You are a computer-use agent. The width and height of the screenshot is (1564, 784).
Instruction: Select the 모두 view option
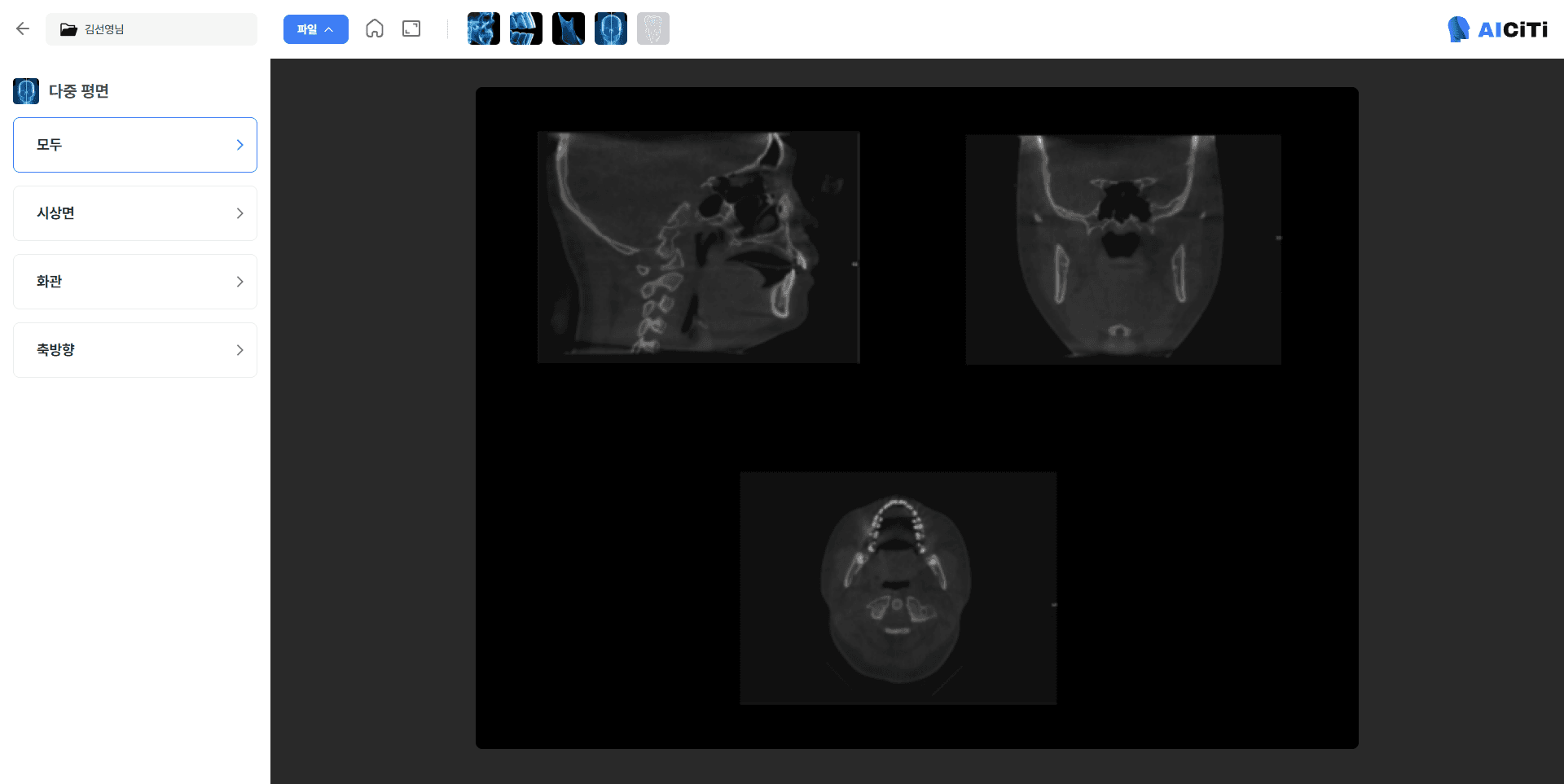coord(134,145)
